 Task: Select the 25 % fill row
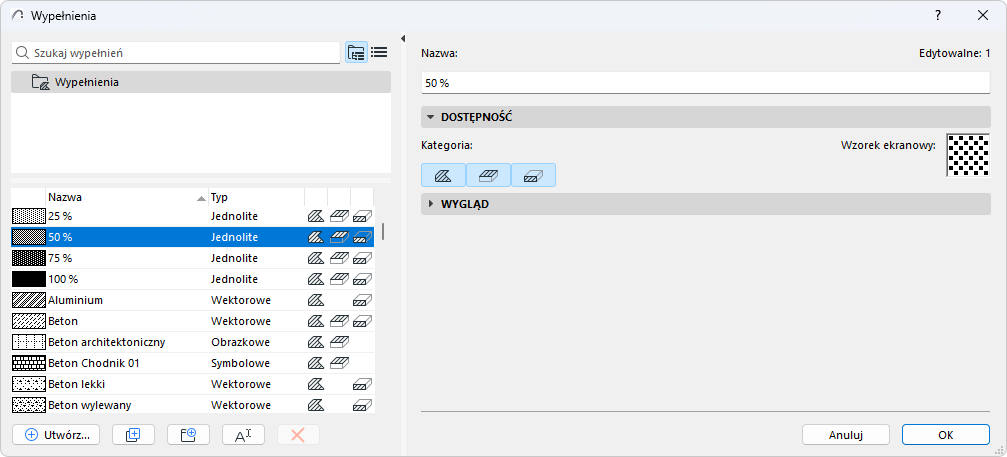[x=193, y=216]
